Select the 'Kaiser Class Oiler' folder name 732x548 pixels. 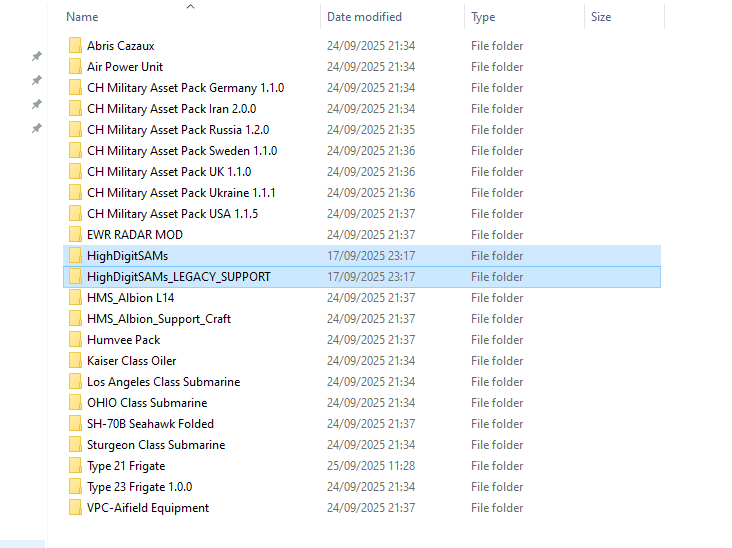click(132, 361)
